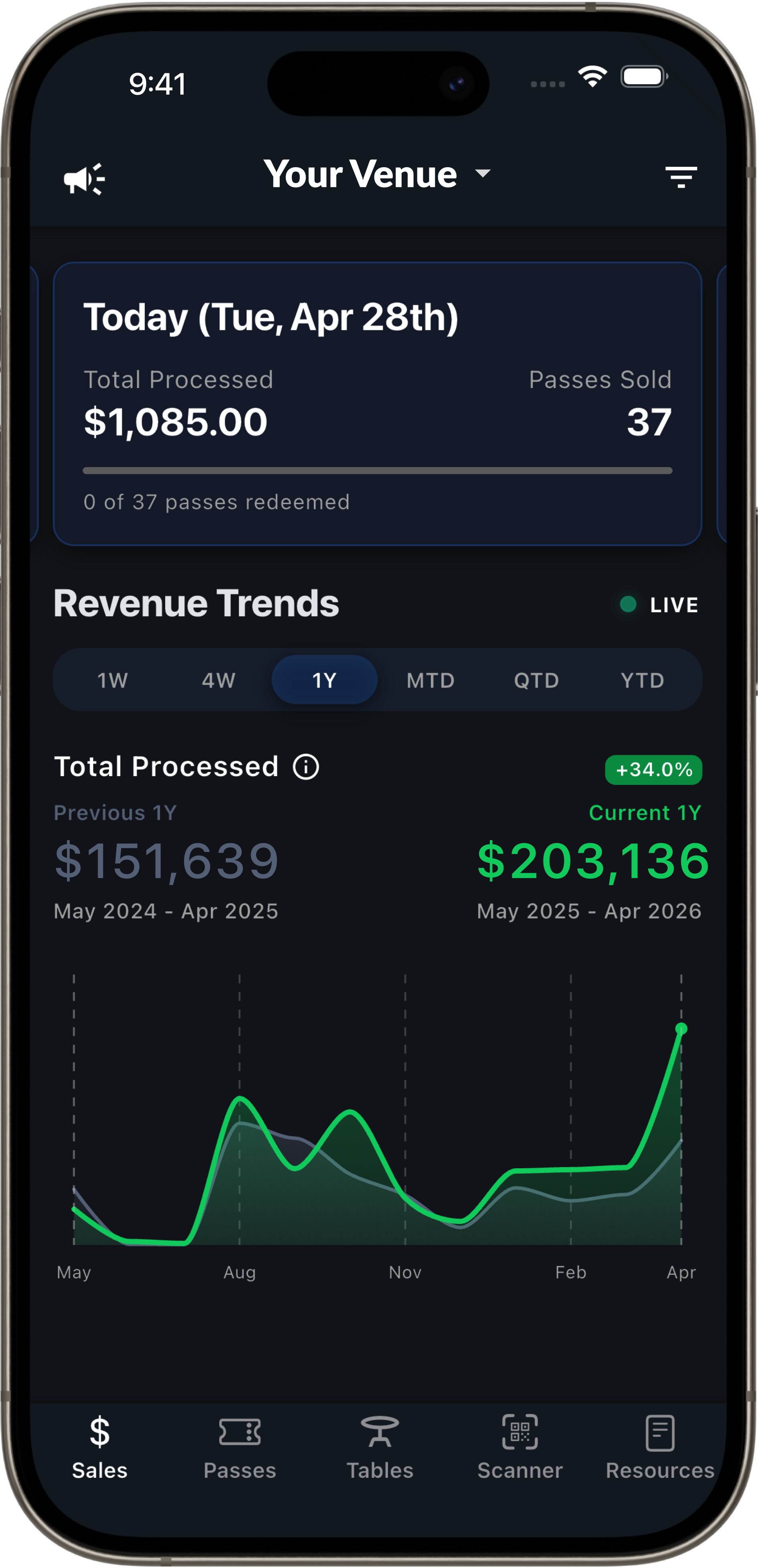The width and height of the screenshot is (758, 1568).
Task: Tap the May 2024 - Apr 2025 date range
Action: pyautogui.click(x=166, y=911)
